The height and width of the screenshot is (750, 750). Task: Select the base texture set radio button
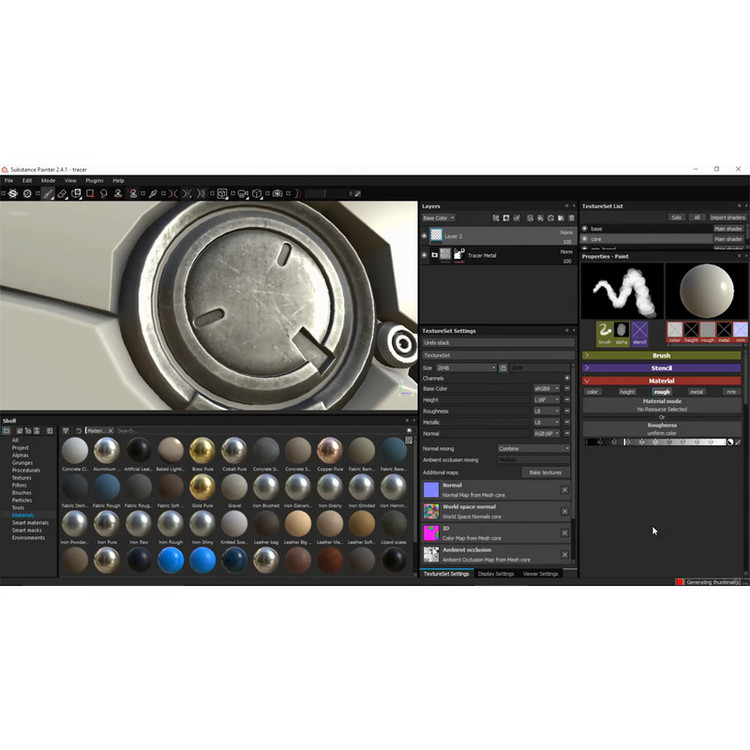585,229
